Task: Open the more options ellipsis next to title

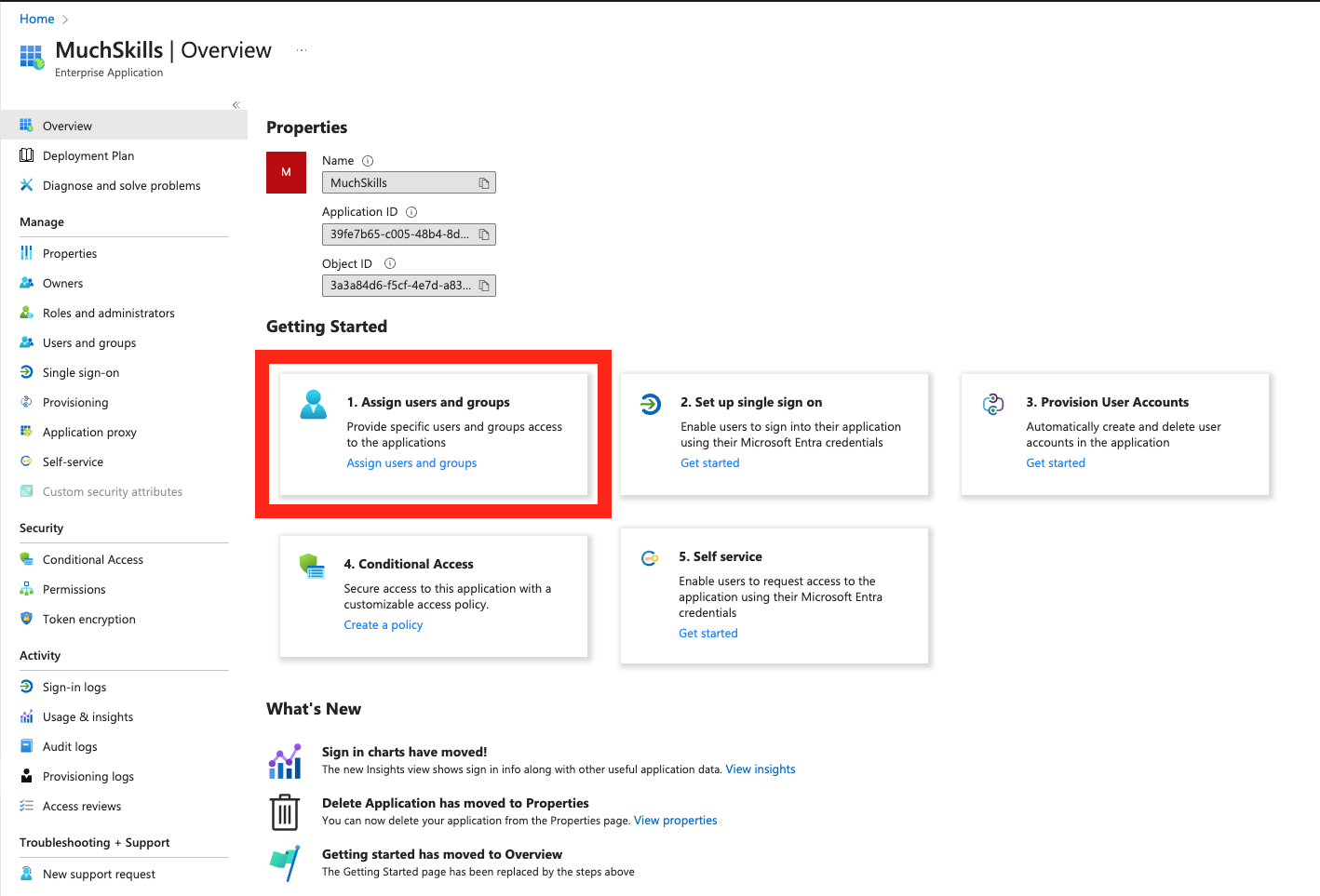Action: (302, 50)
